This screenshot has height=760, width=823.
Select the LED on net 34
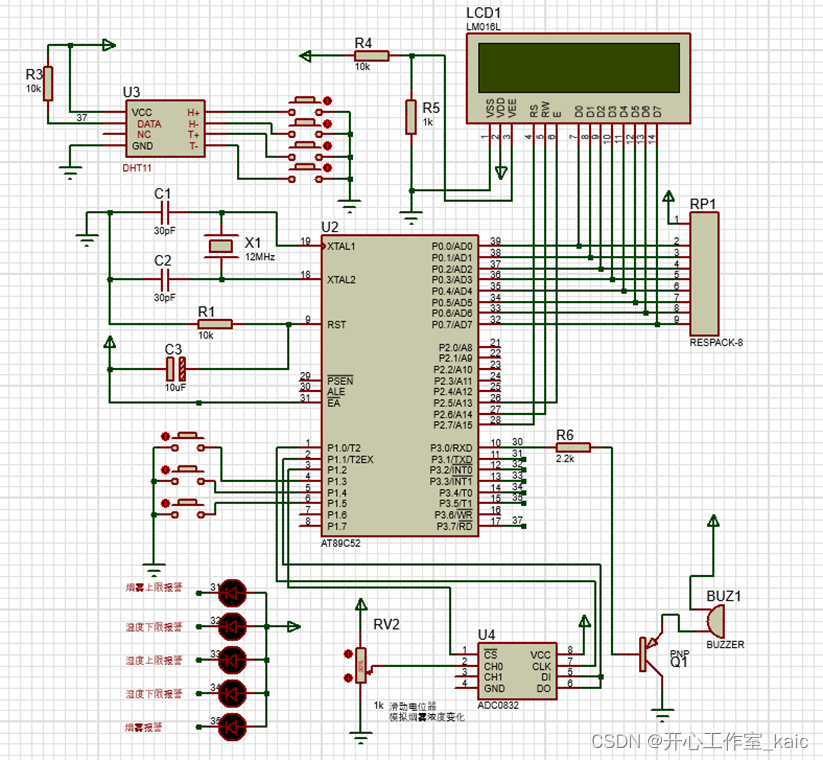click(x=232, y=694)
